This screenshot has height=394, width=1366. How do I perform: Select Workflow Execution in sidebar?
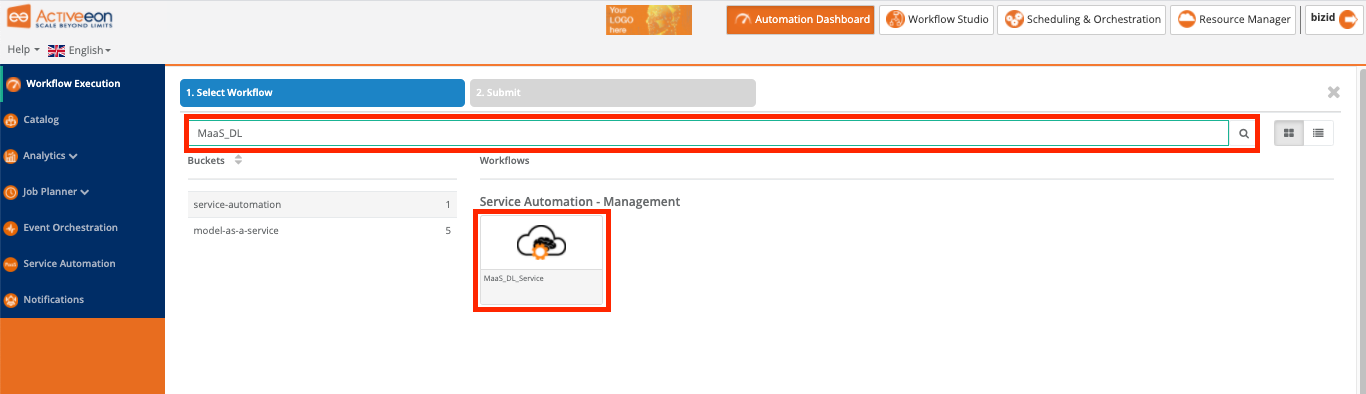point(82,84)
